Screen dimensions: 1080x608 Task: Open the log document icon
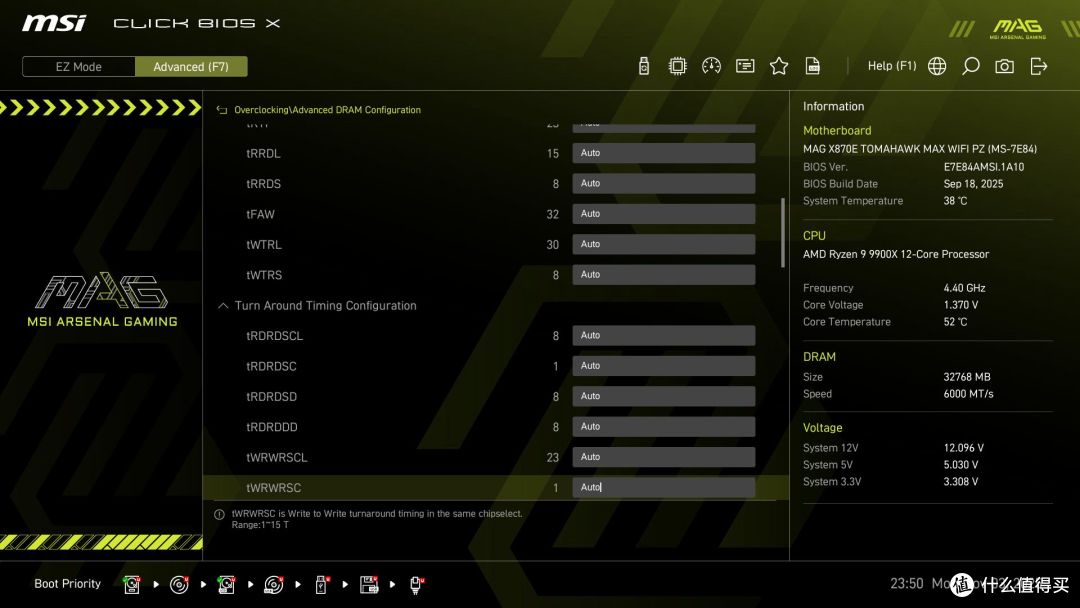(813, 66)
